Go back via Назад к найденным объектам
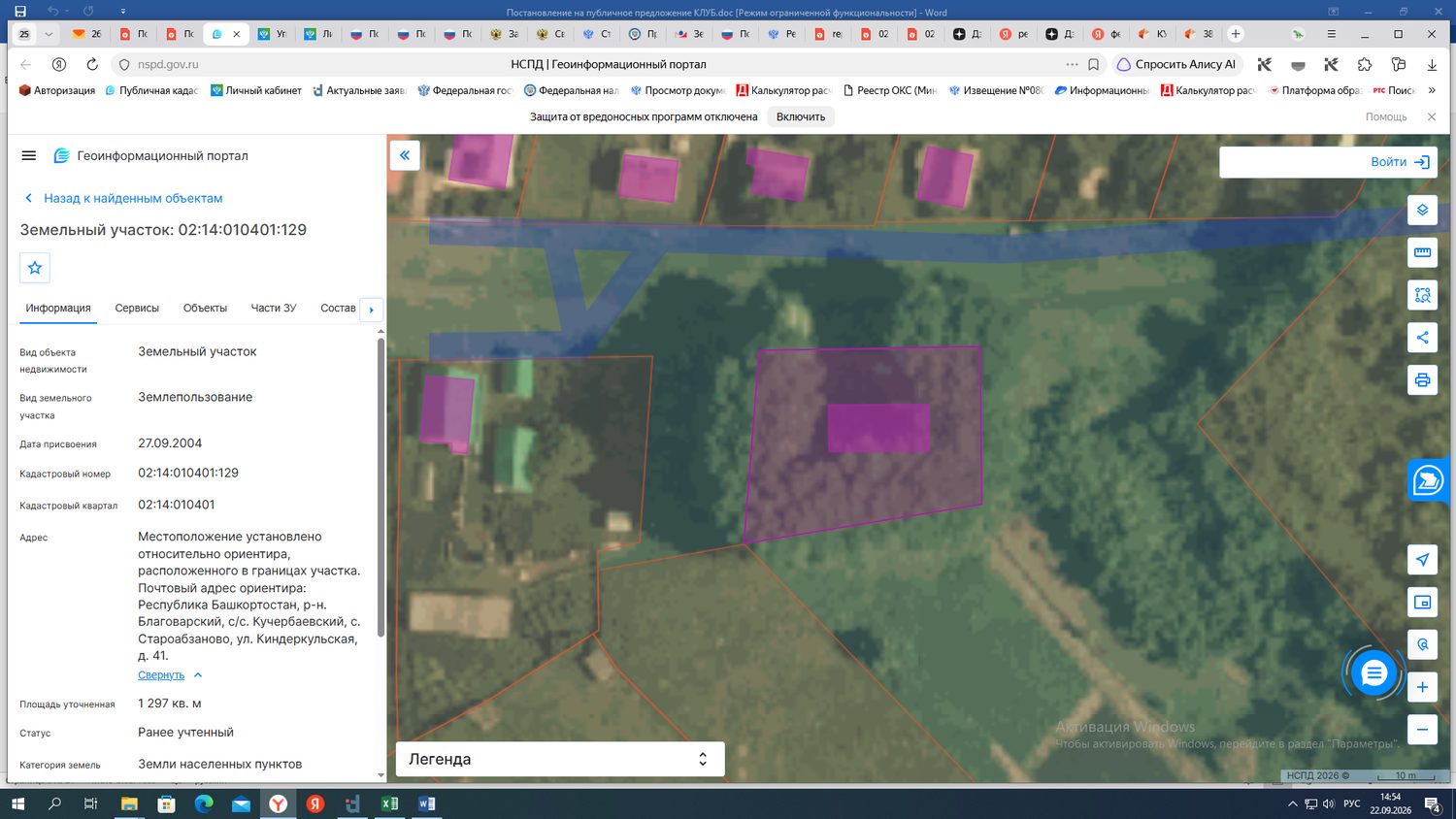1456x819 pixels. point(123,198)
